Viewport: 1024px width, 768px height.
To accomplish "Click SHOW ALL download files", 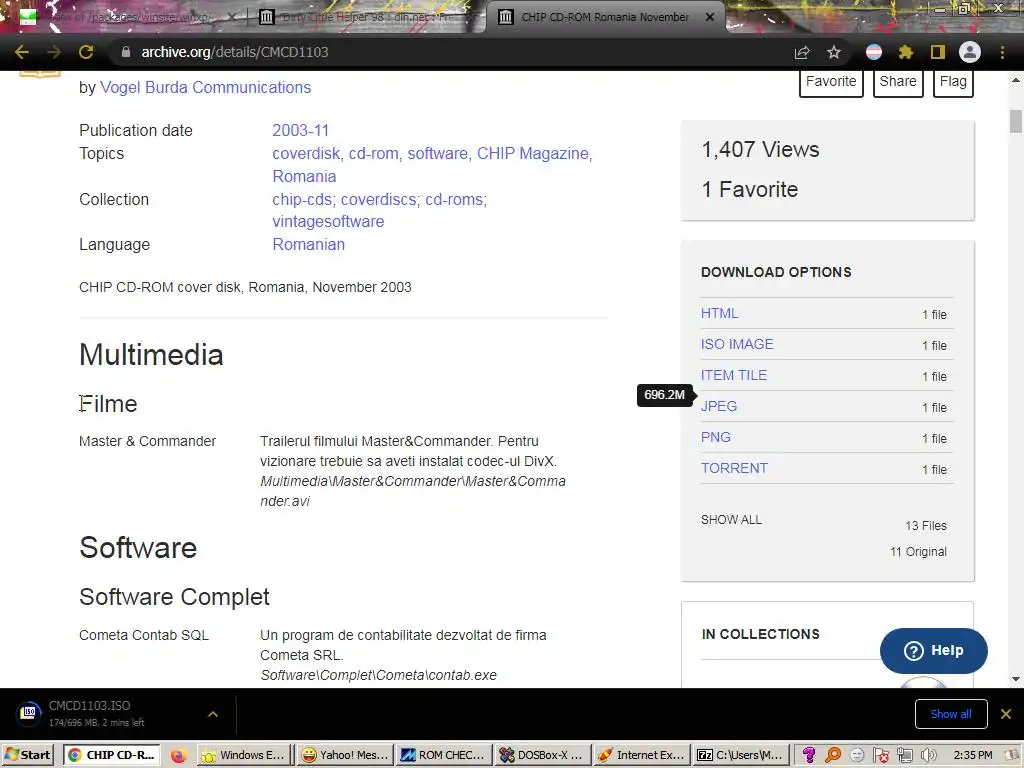I will pyautogui.click(x=731, y=520).
